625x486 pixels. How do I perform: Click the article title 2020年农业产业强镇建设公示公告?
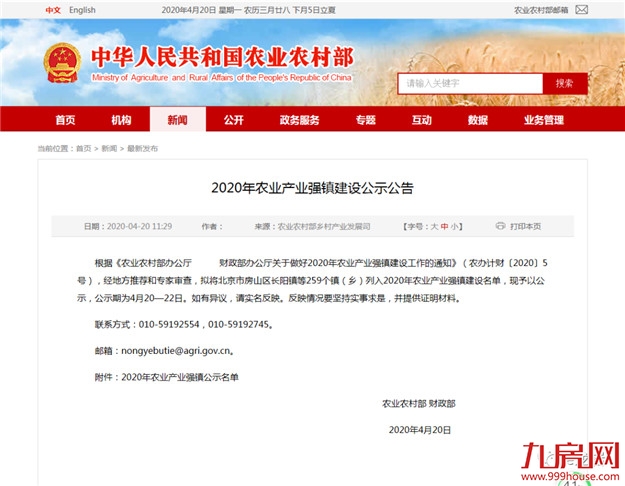pyautogui.click(x=312, y=188)
